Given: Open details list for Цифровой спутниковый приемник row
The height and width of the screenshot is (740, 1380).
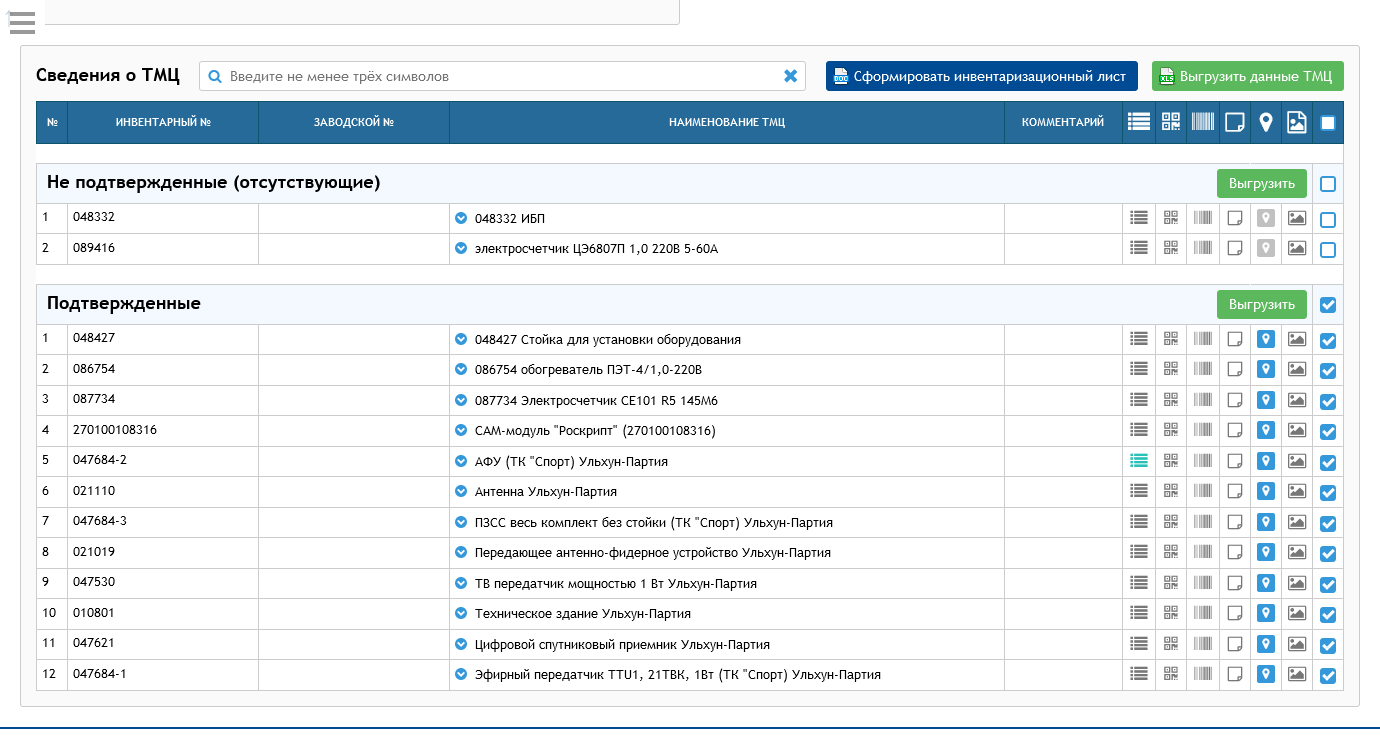Looking at the screenshot, I should coord(1138,644).
